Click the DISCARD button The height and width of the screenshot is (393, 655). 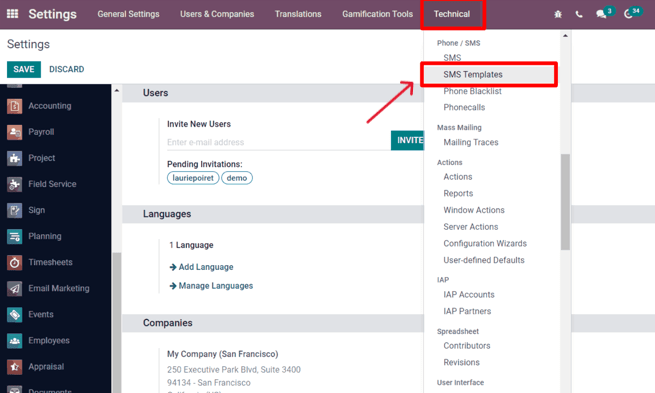(66, 69)
